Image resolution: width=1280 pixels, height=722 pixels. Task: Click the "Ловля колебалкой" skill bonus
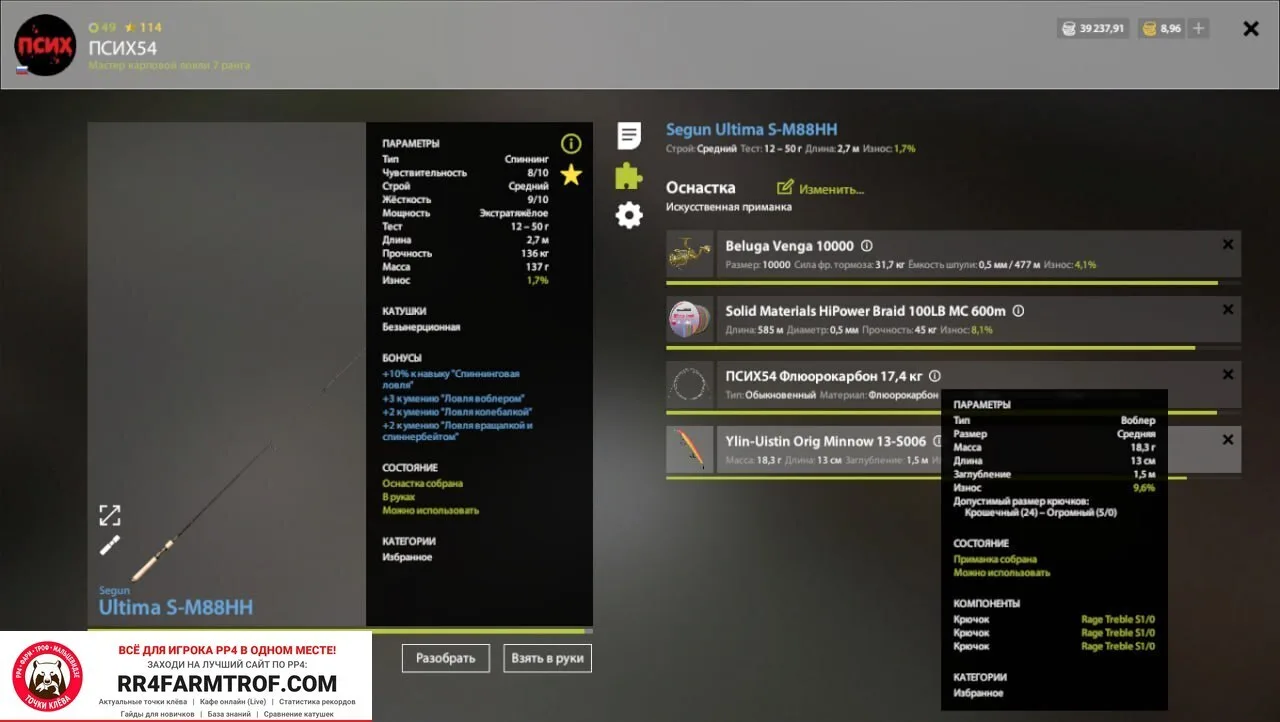[x=457, y=412]
